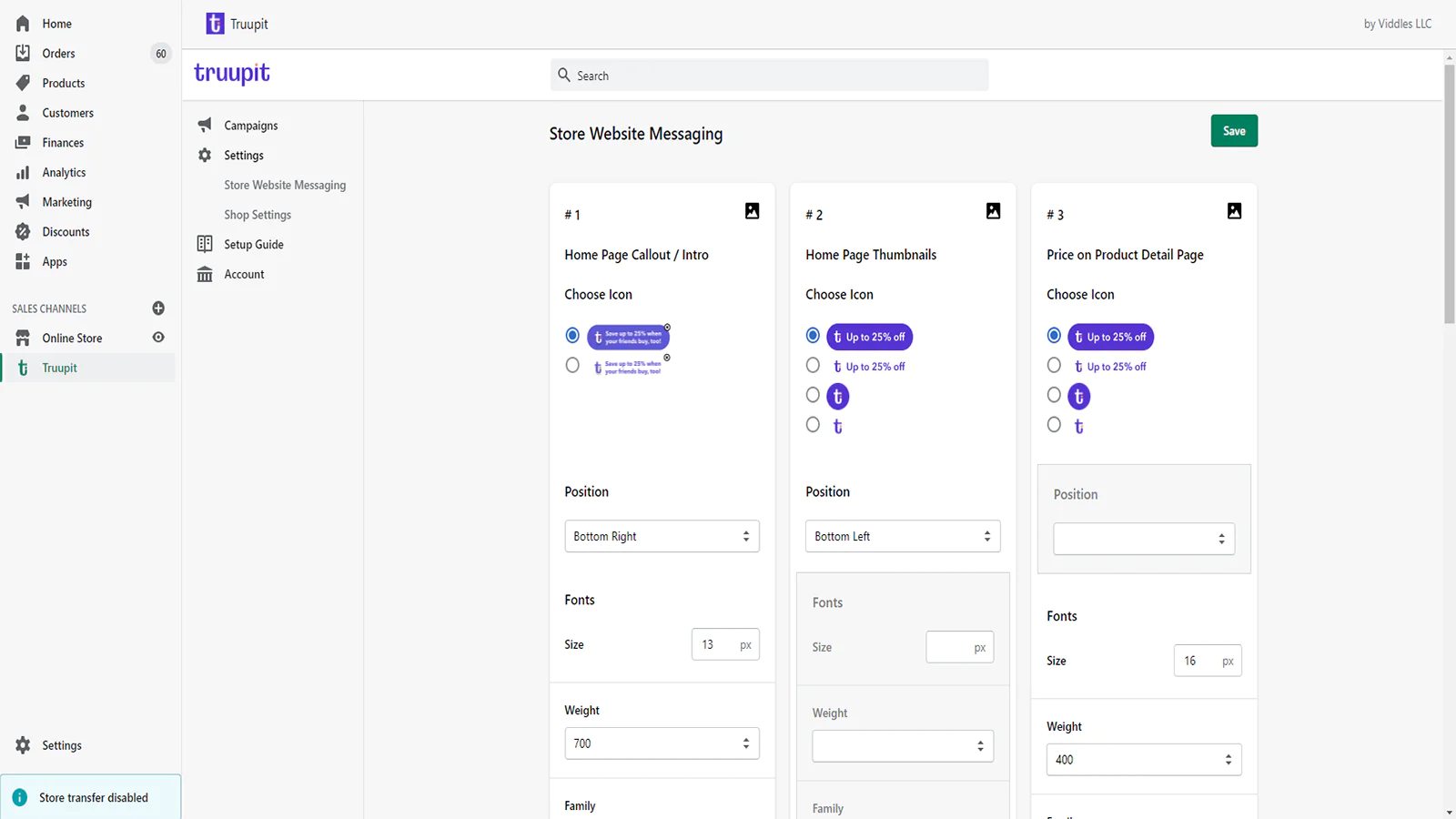Click the Store transfer info icon
Image resolution: width=1456 pixels, height=819 pixels.
[x=20, y=797]
